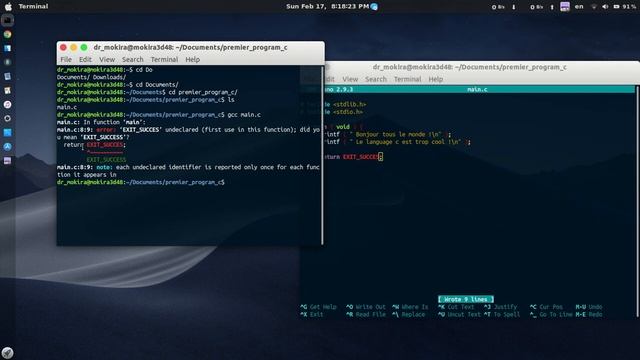This screenshot has width=640, height=360.
Task: Open the rocket launcher icon at bottom-left
Action: point(7,352)
